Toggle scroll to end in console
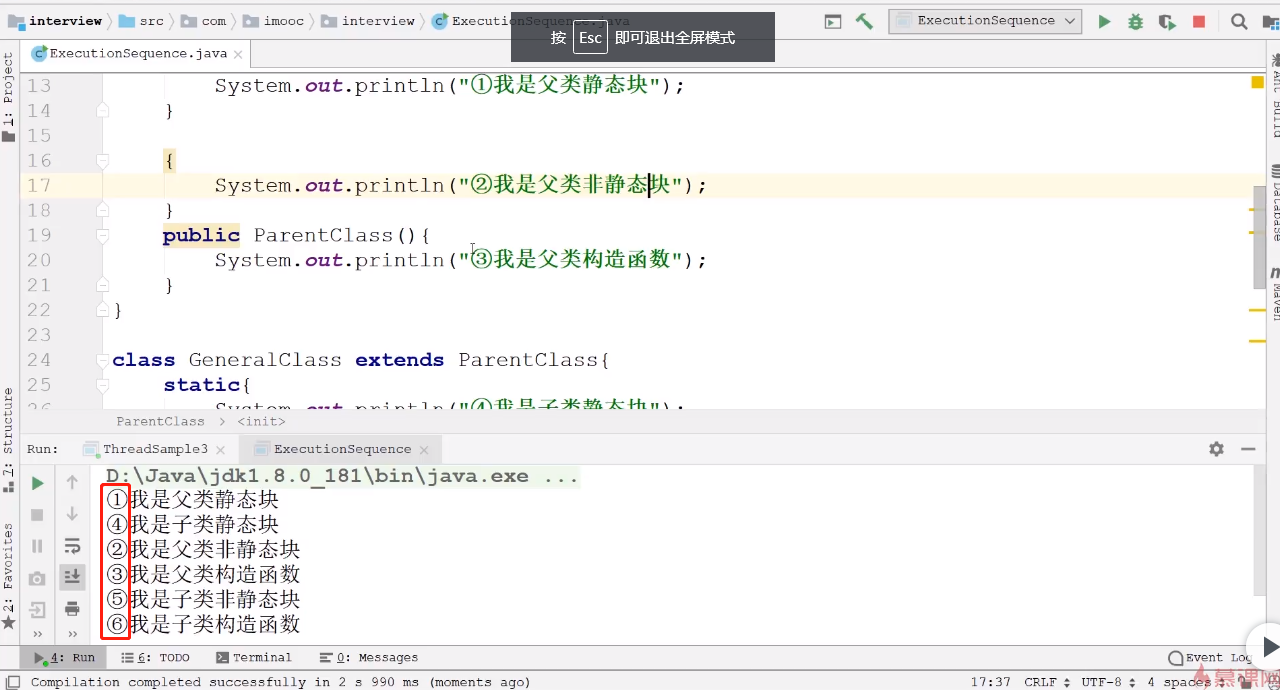Screen dimensions: 1280x690 coord(72,577)
